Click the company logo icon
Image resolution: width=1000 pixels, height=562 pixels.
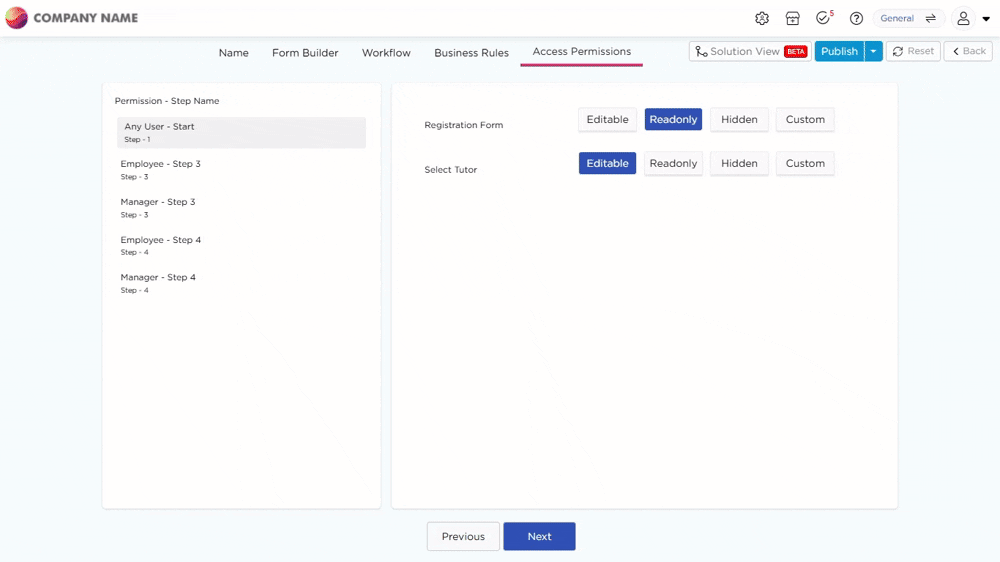click(16, 18)
